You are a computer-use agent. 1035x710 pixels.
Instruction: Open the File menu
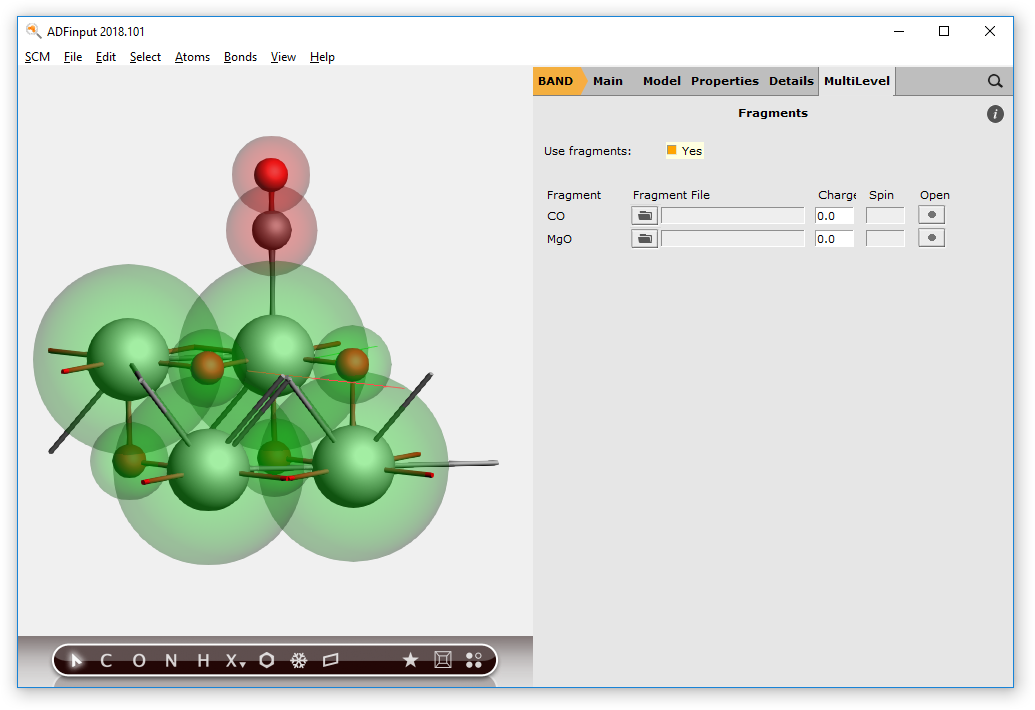73,57
